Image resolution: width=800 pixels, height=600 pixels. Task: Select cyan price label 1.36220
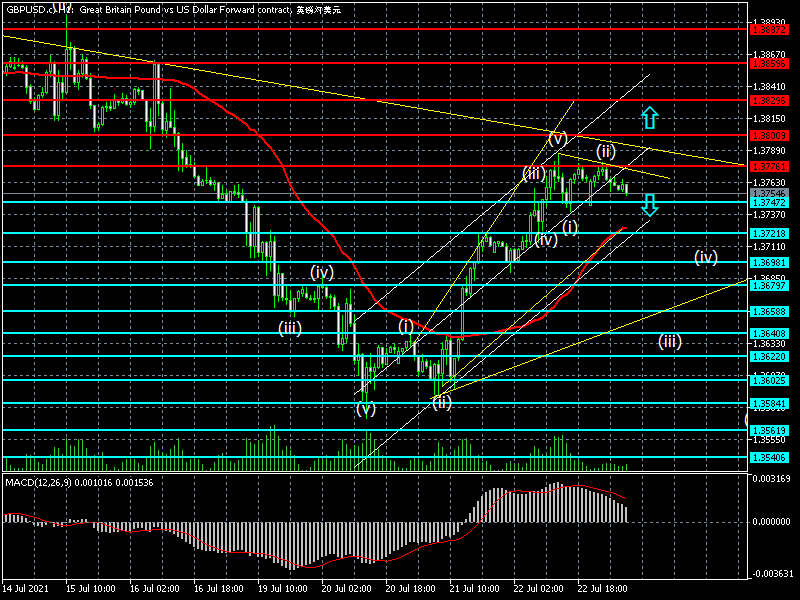(x=769, y=357)
